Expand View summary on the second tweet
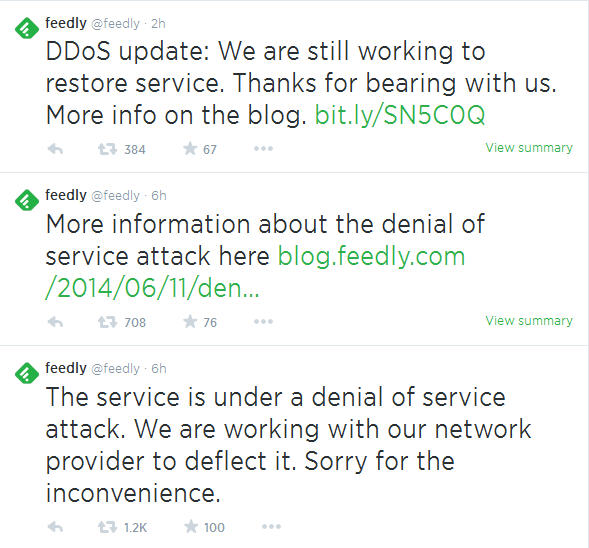The image size is (589, 548). point(529,320)
